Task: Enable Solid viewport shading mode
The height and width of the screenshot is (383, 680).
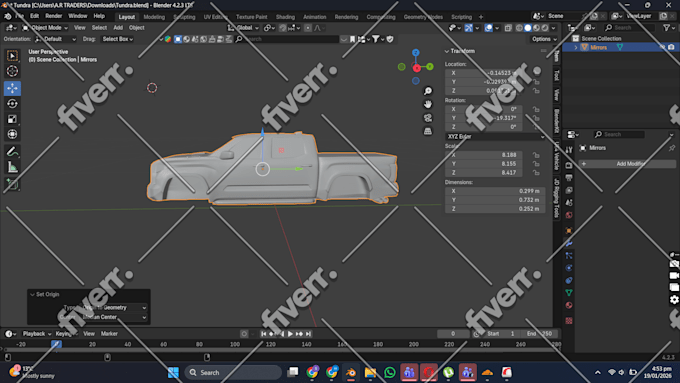Action: (x=528, y=28)
